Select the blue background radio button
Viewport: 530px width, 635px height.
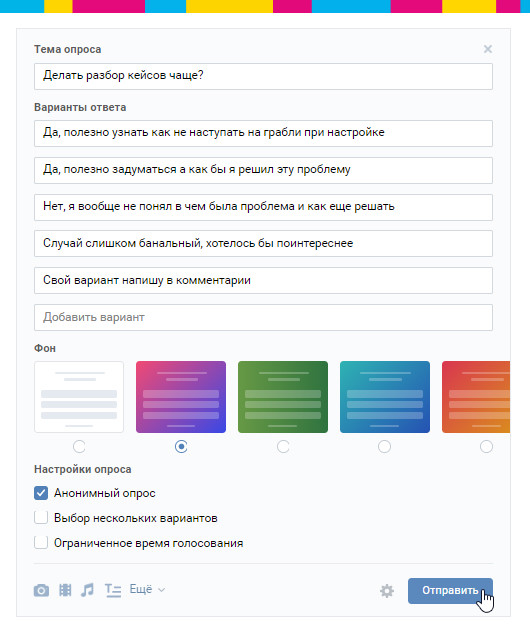click(x=384, y=447)
